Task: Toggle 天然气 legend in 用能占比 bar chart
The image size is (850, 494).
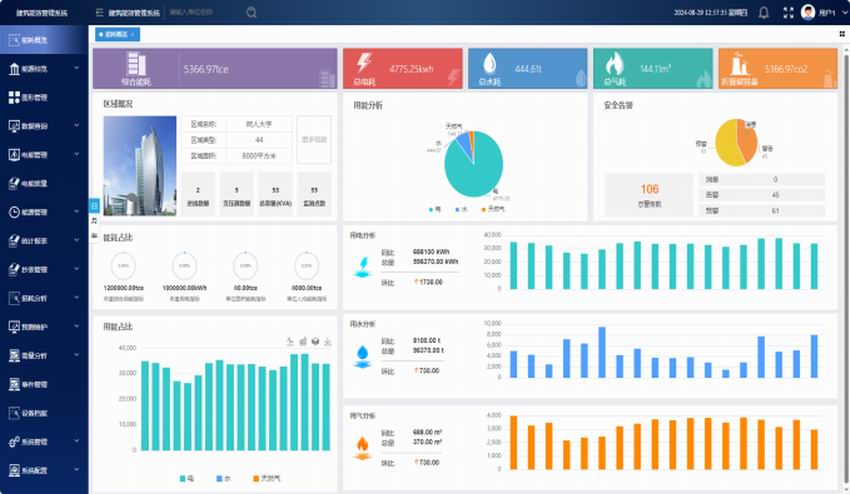Action: click(262, 478)
